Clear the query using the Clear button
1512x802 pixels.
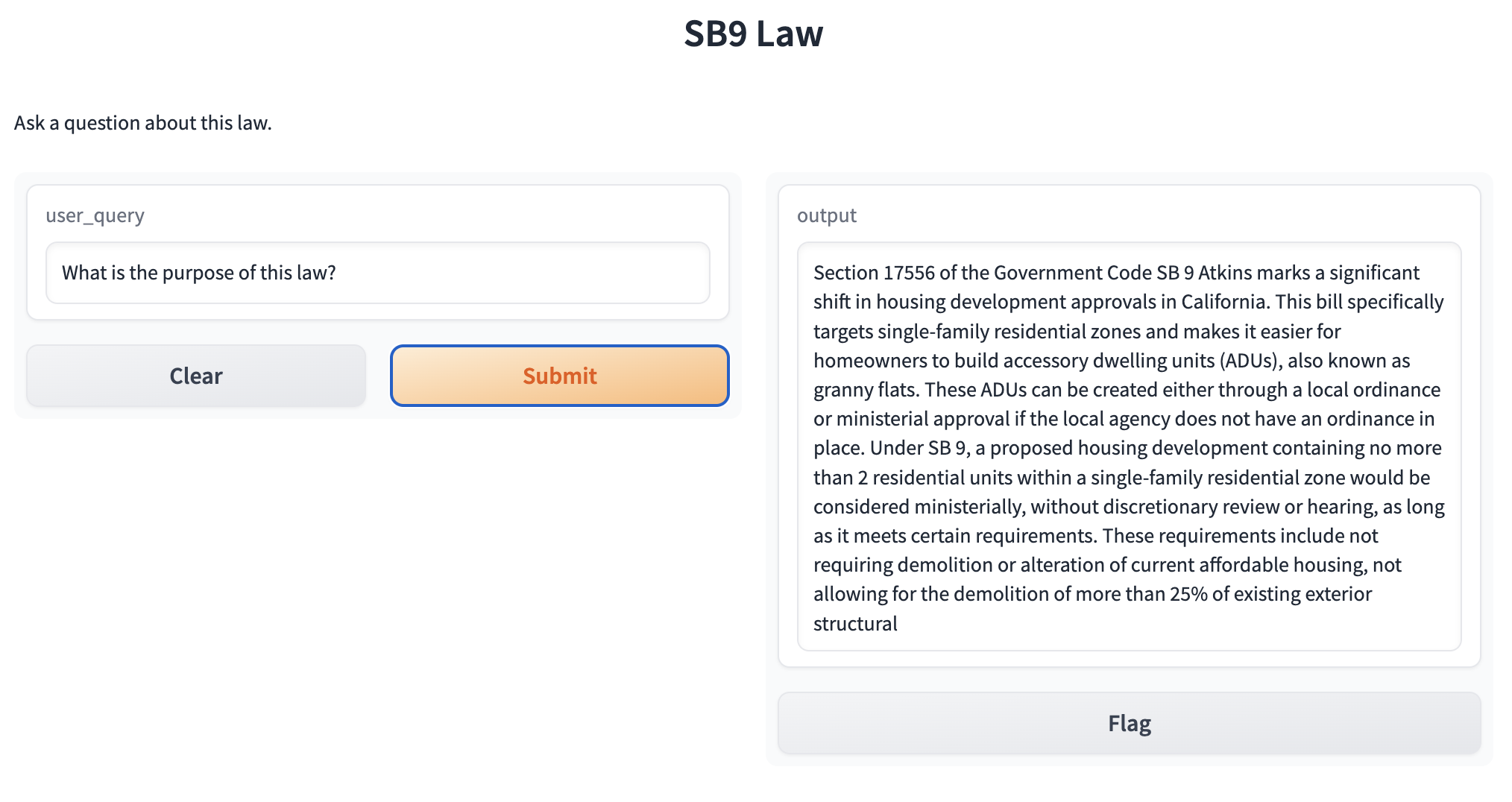(x=196, y=376)
